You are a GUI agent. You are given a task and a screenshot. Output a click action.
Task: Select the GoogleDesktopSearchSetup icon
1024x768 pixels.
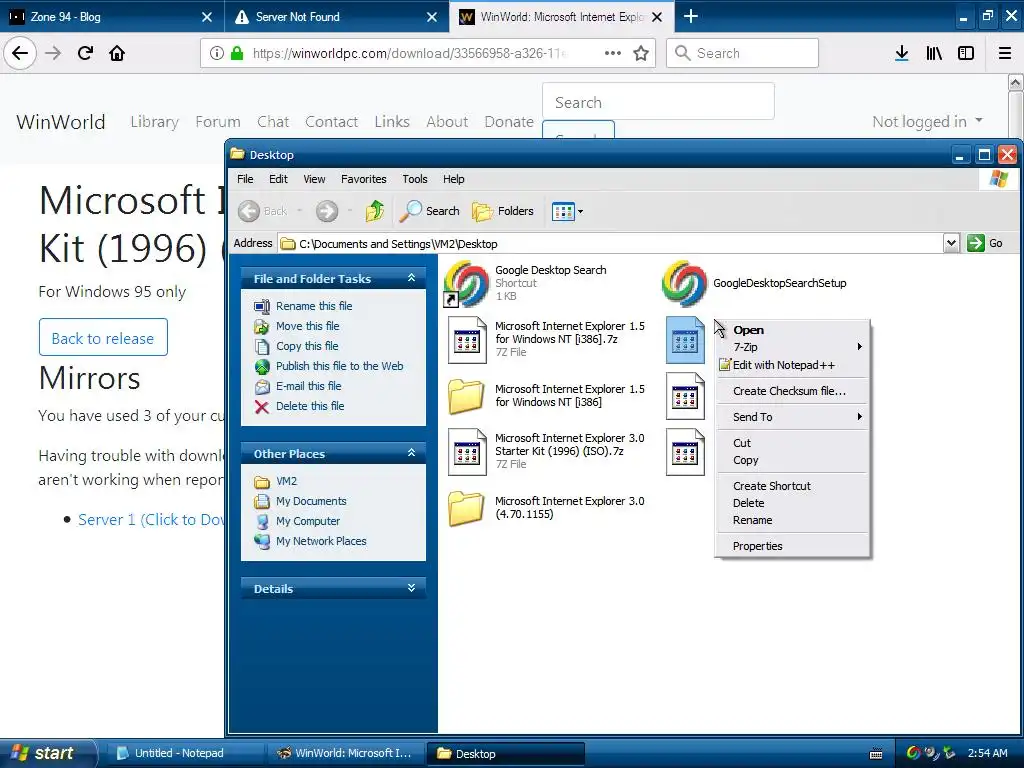click(x=684, y=283)
